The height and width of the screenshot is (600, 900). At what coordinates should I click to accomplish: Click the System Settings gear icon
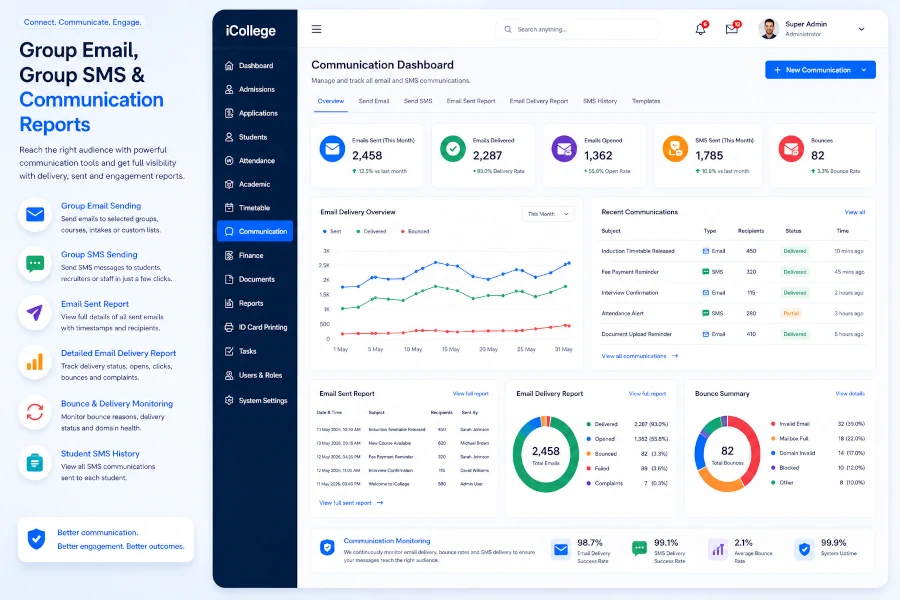pos(229,401)
